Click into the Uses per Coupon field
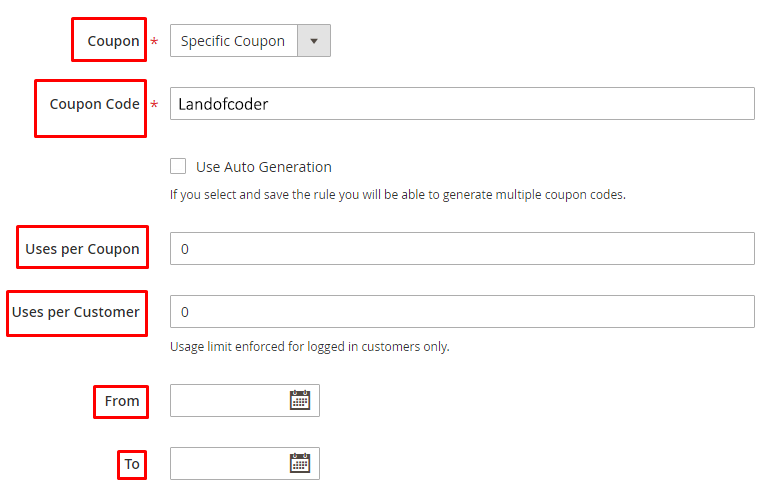This screenshot has width=772, height=495. click(x=462, y=249)
